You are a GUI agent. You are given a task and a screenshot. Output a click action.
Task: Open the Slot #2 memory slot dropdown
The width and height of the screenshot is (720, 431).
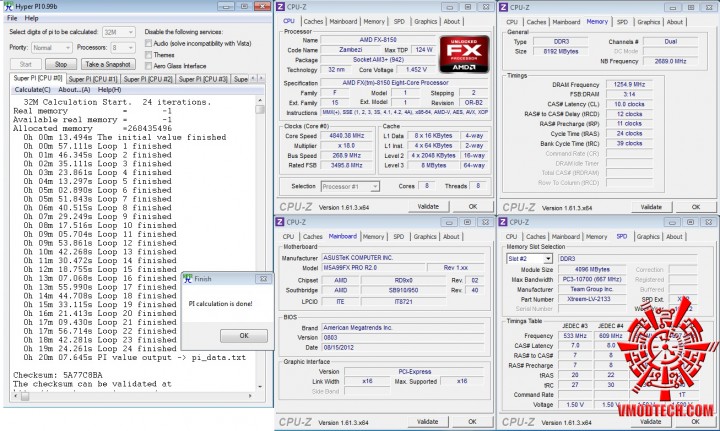coord(529,259)
